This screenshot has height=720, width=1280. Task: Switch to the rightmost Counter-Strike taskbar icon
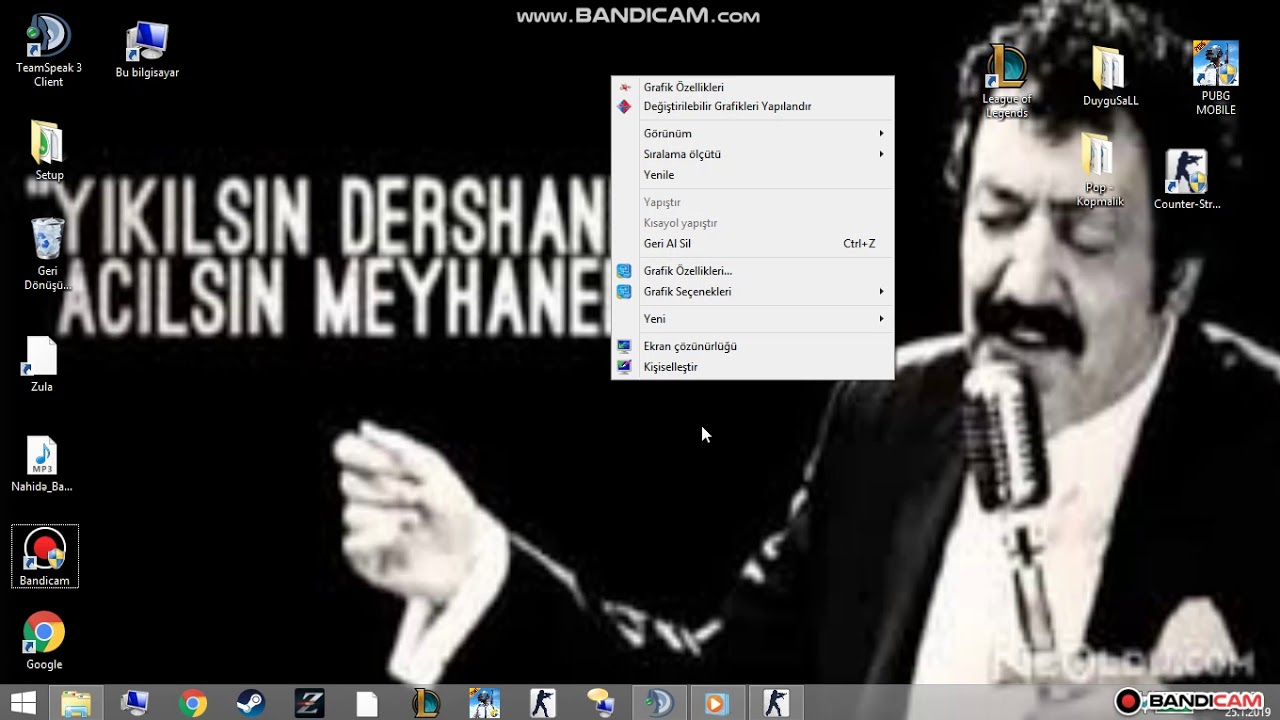pos(775,703)
